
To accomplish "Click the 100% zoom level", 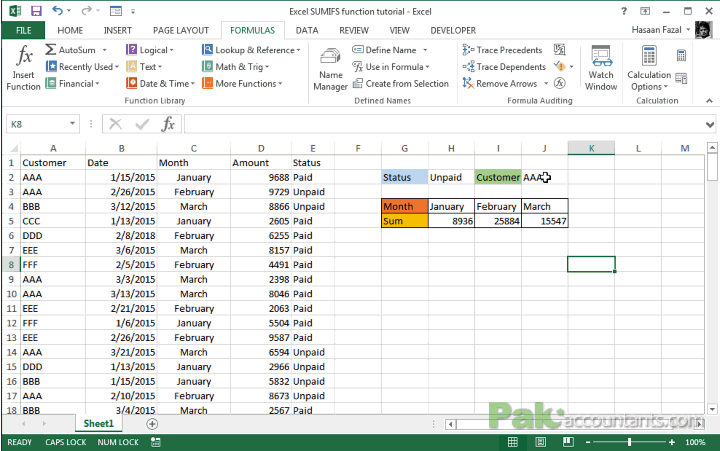I will point(695,442).
